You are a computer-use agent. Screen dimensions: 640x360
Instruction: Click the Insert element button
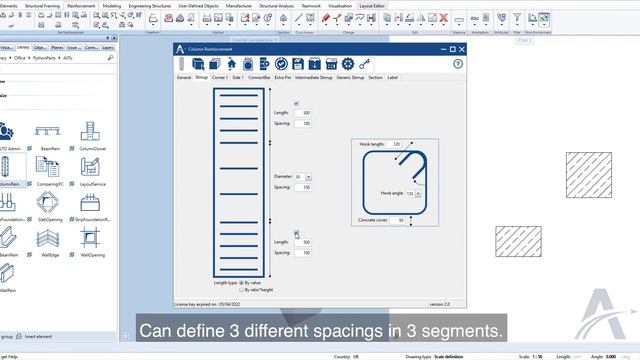(x=34, y=337)
